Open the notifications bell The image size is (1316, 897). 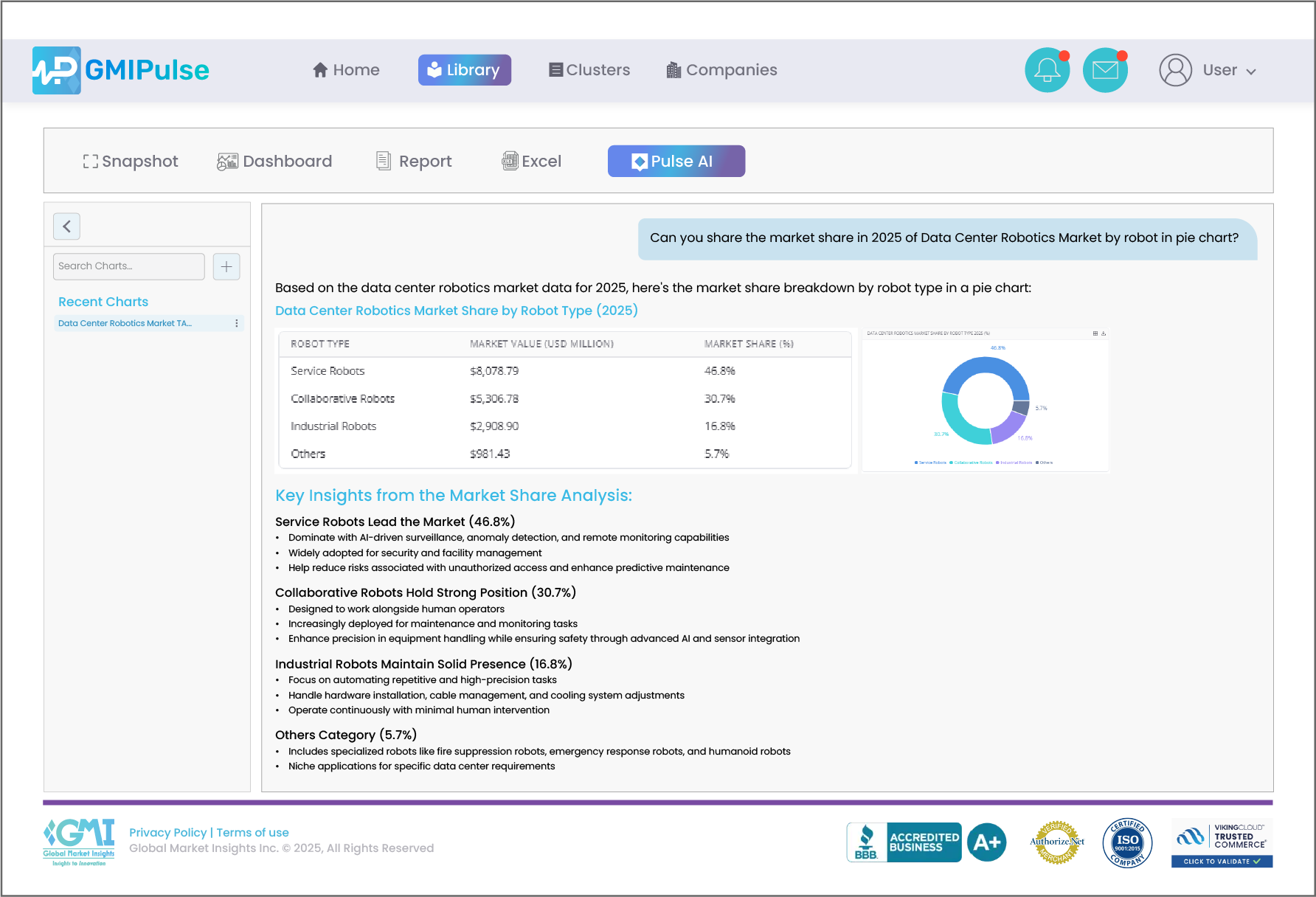pyautogui.click(x=1047, y=70)
